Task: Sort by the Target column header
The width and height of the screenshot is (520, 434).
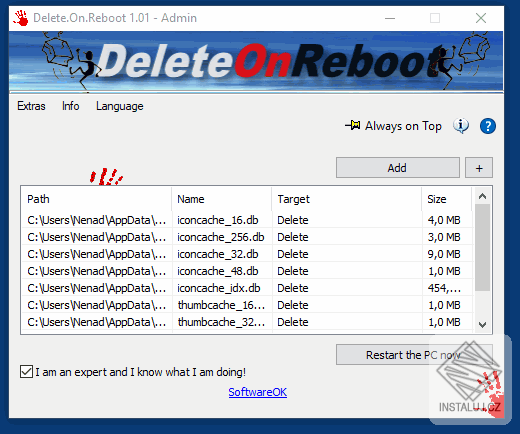Action: point(347,199)
